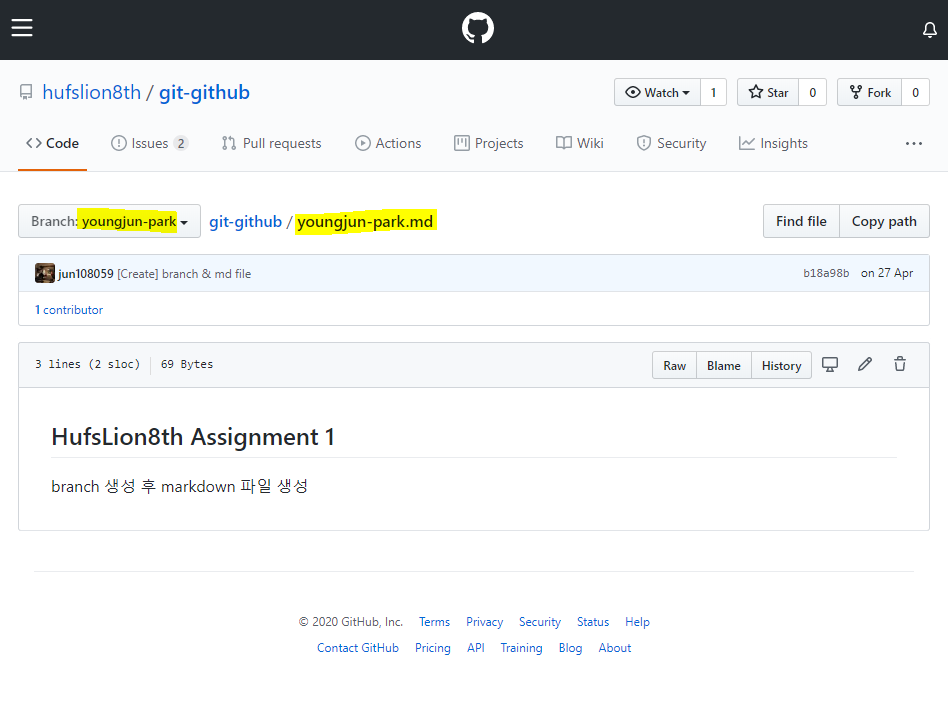Open commit hash b18a98b
Viewport: 948px width, 708px height.
[x=826, y=273]
